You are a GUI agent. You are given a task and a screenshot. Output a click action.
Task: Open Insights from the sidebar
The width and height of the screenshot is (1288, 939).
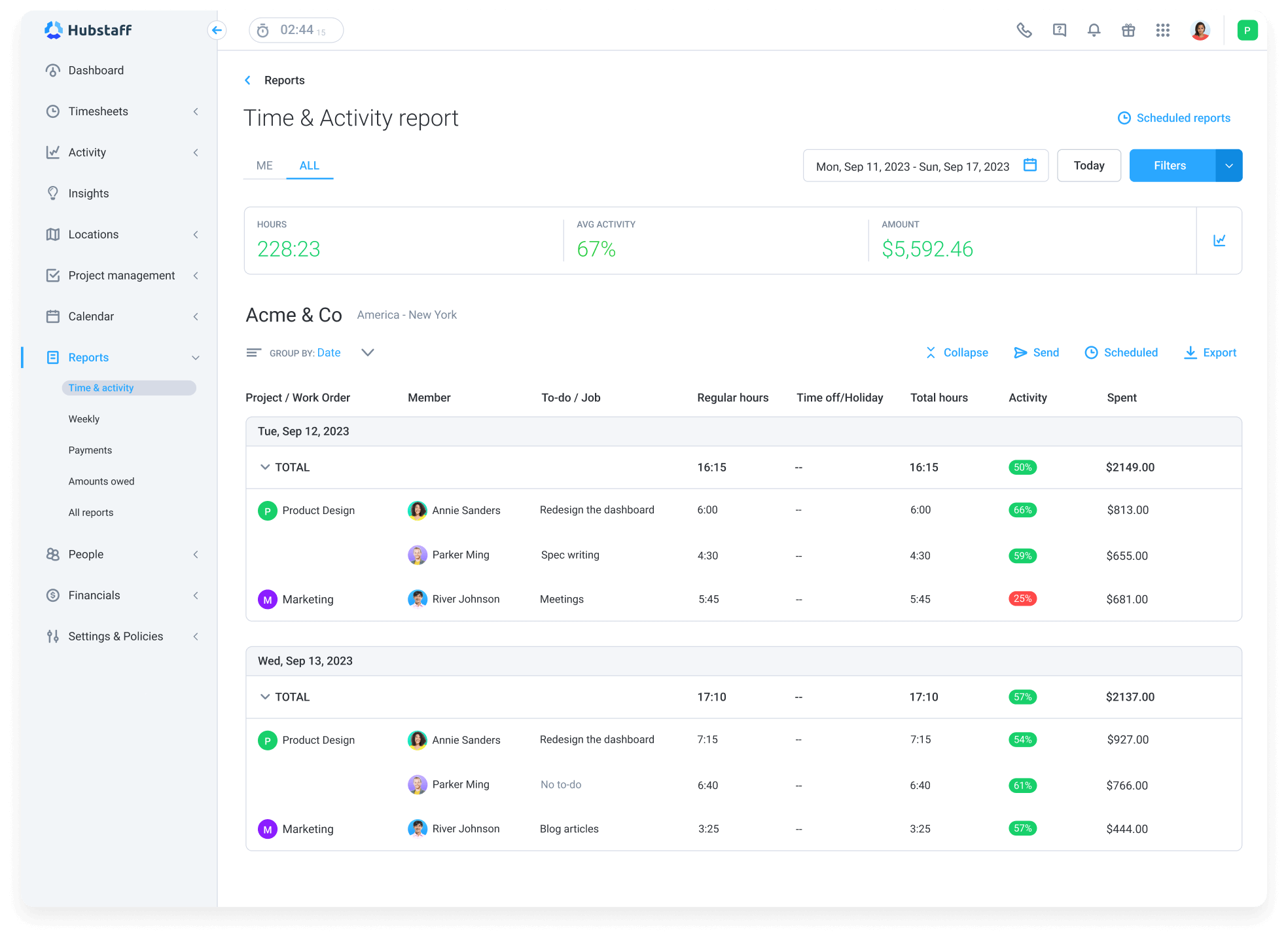(88, 193)
